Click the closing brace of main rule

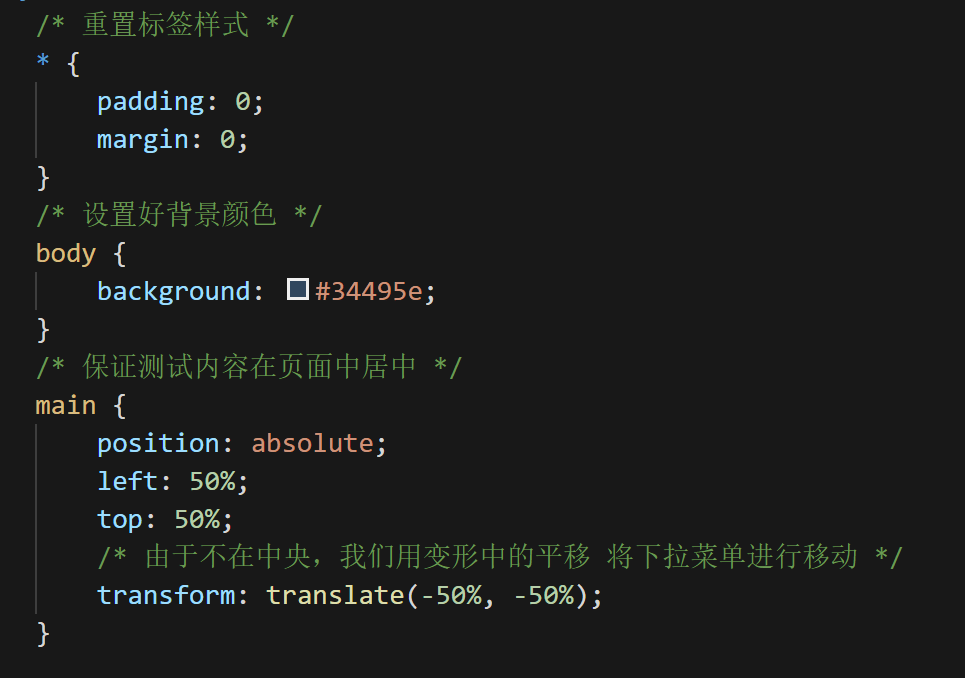[42, 633]
